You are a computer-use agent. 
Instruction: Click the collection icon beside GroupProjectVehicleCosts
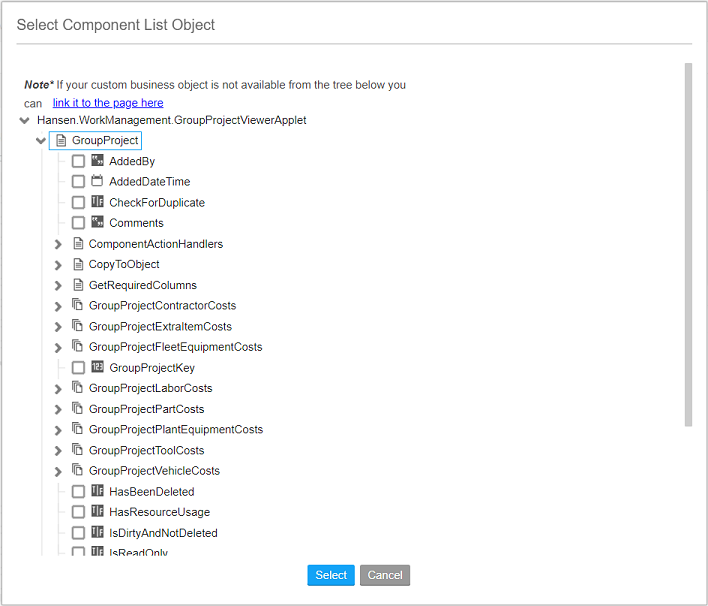(x=78, y=471)
